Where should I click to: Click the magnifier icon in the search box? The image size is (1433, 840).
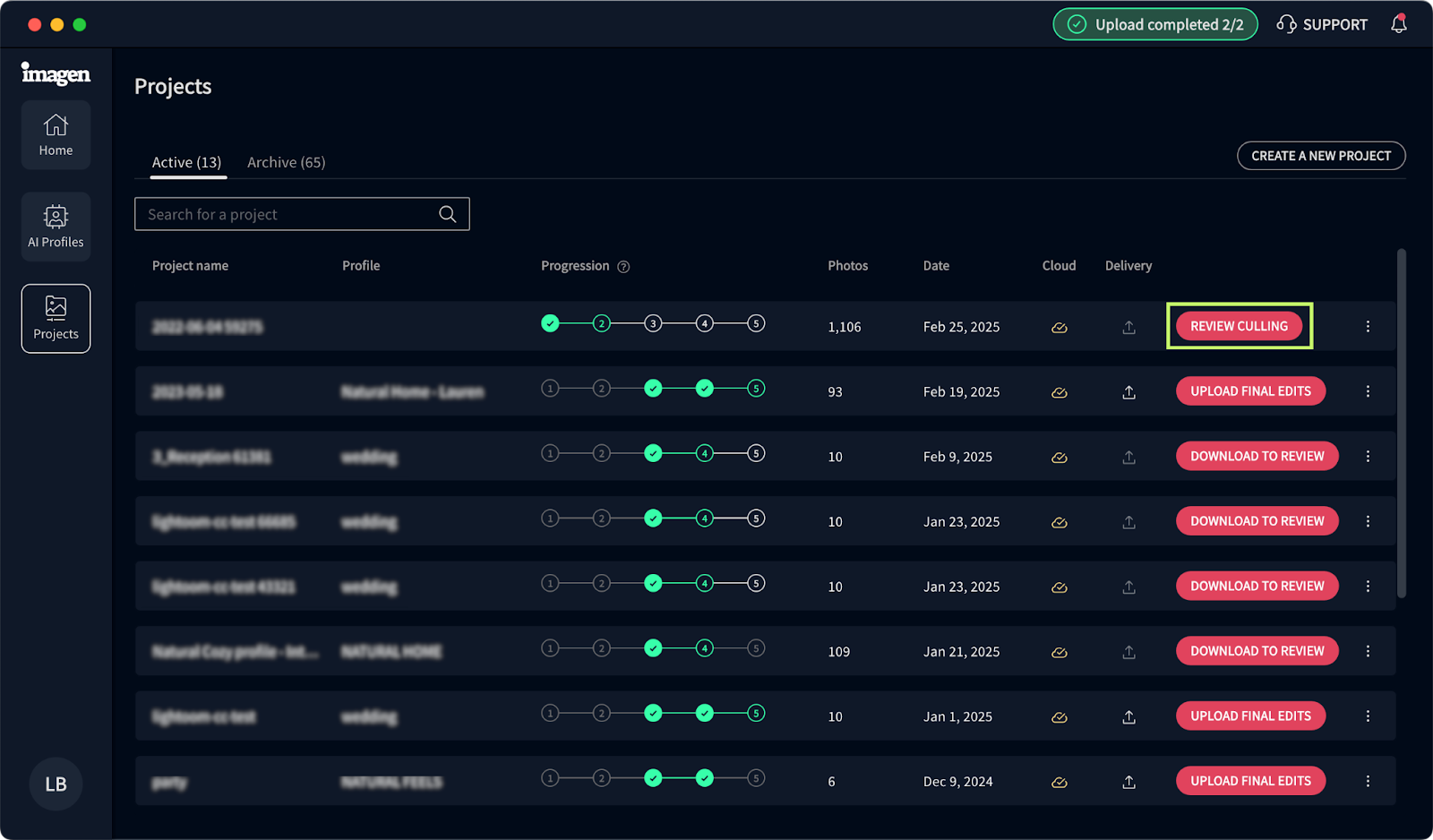(x=448, y=214)
